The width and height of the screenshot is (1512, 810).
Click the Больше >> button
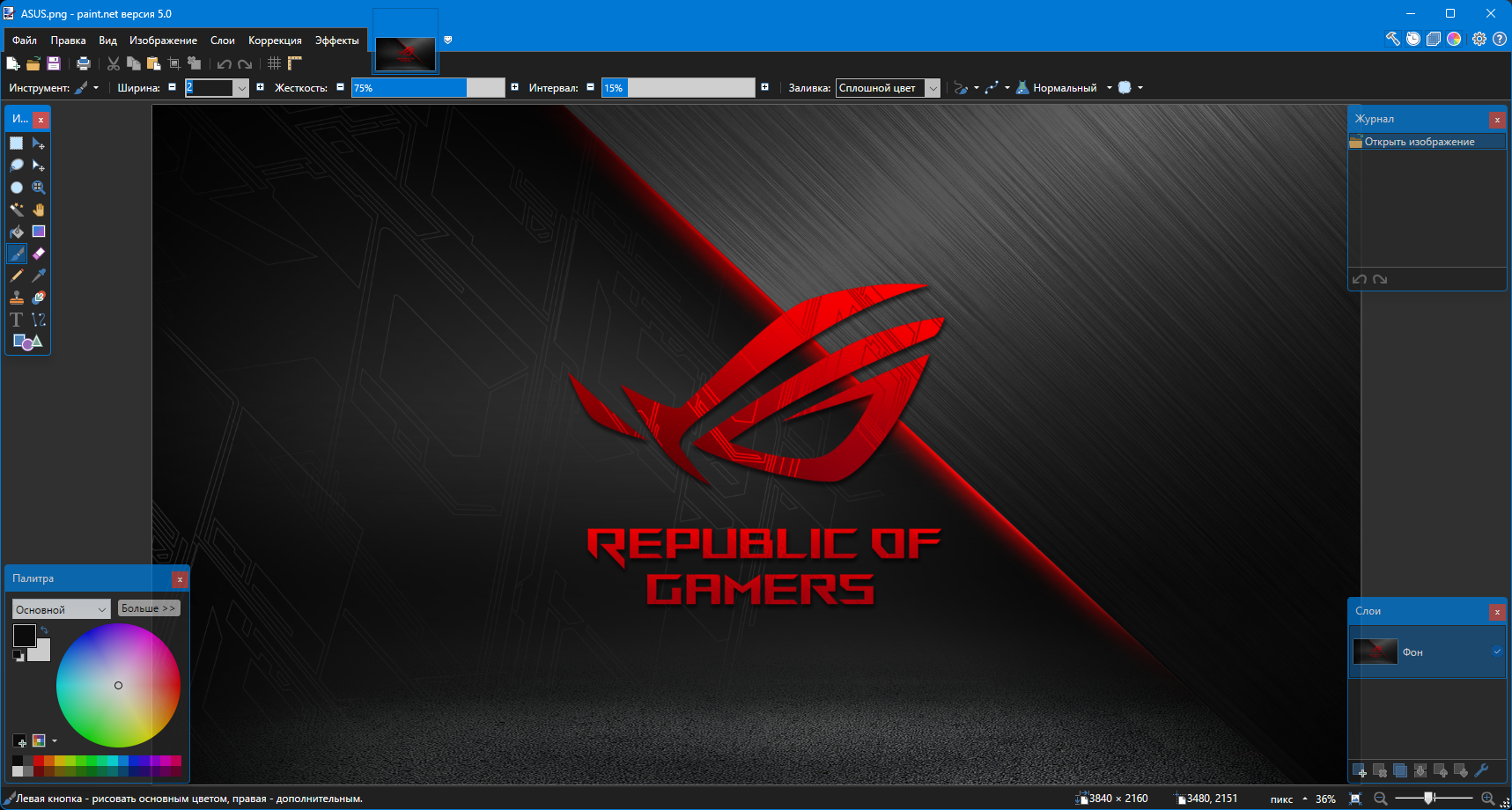(149, 608)
